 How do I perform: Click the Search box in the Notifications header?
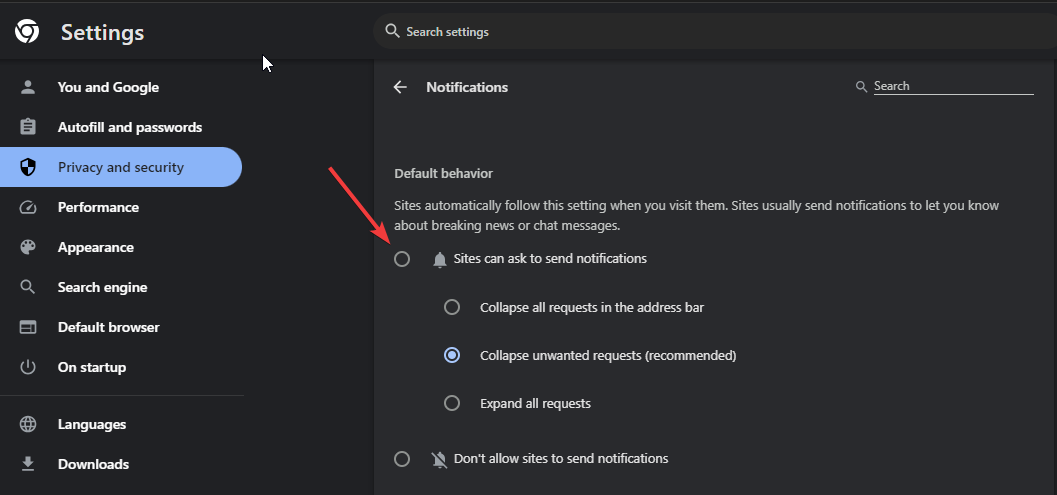pos(953,86)
